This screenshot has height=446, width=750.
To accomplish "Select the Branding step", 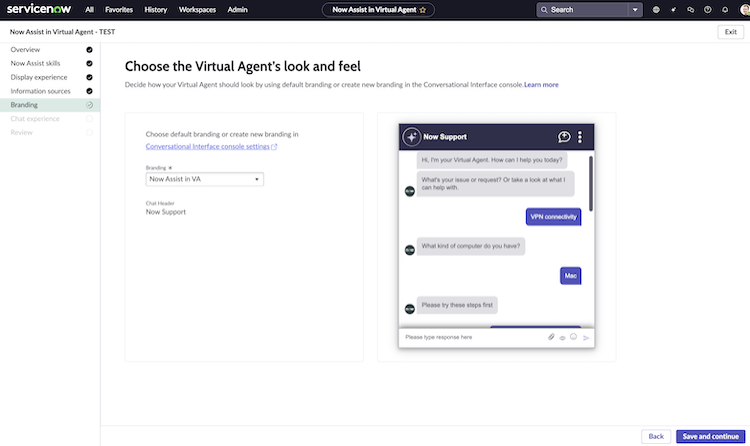I will tap(50, 105).
